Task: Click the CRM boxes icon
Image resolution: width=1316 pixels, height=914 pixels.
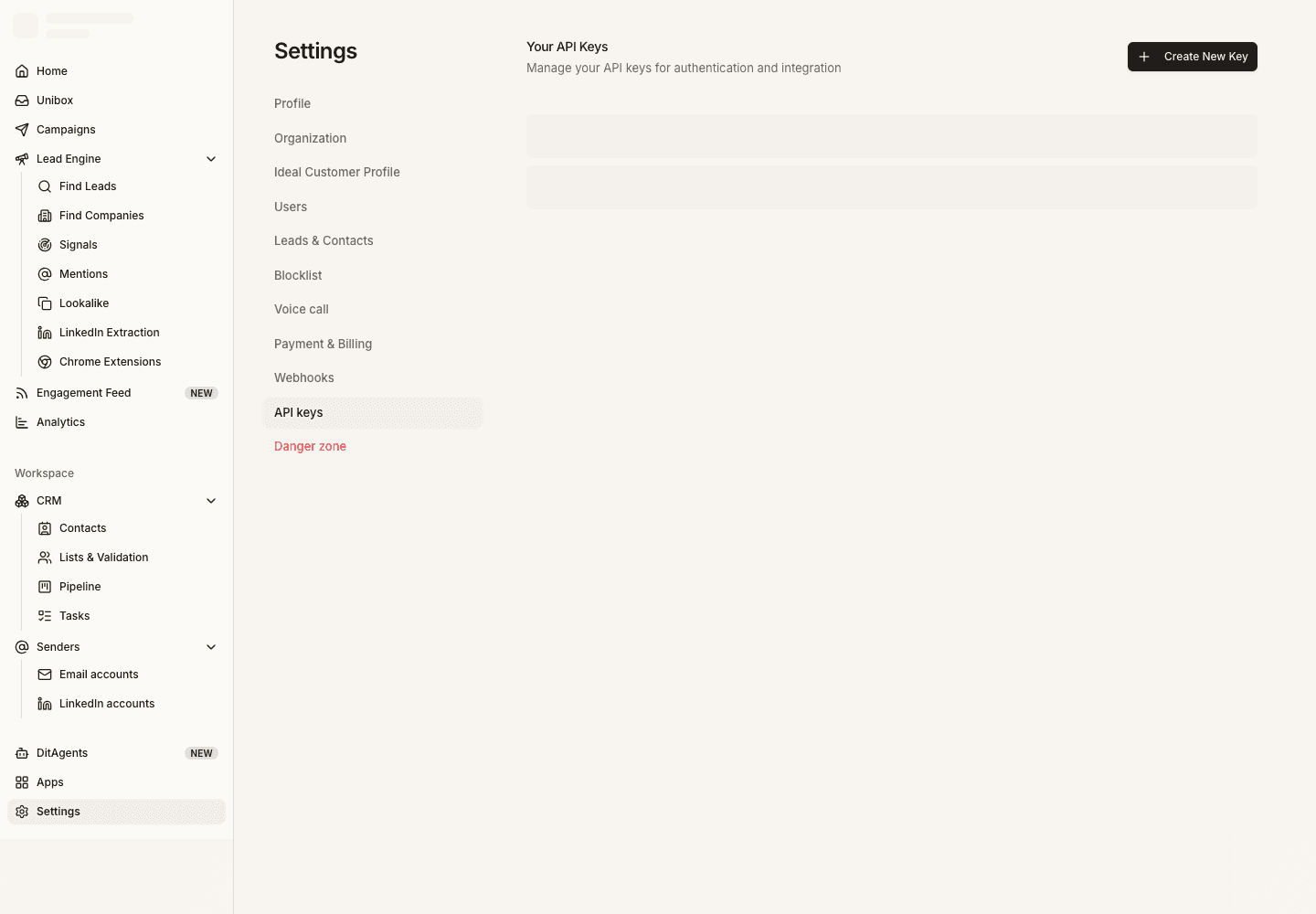Action: pyautogui.click(x=22, y=501)
